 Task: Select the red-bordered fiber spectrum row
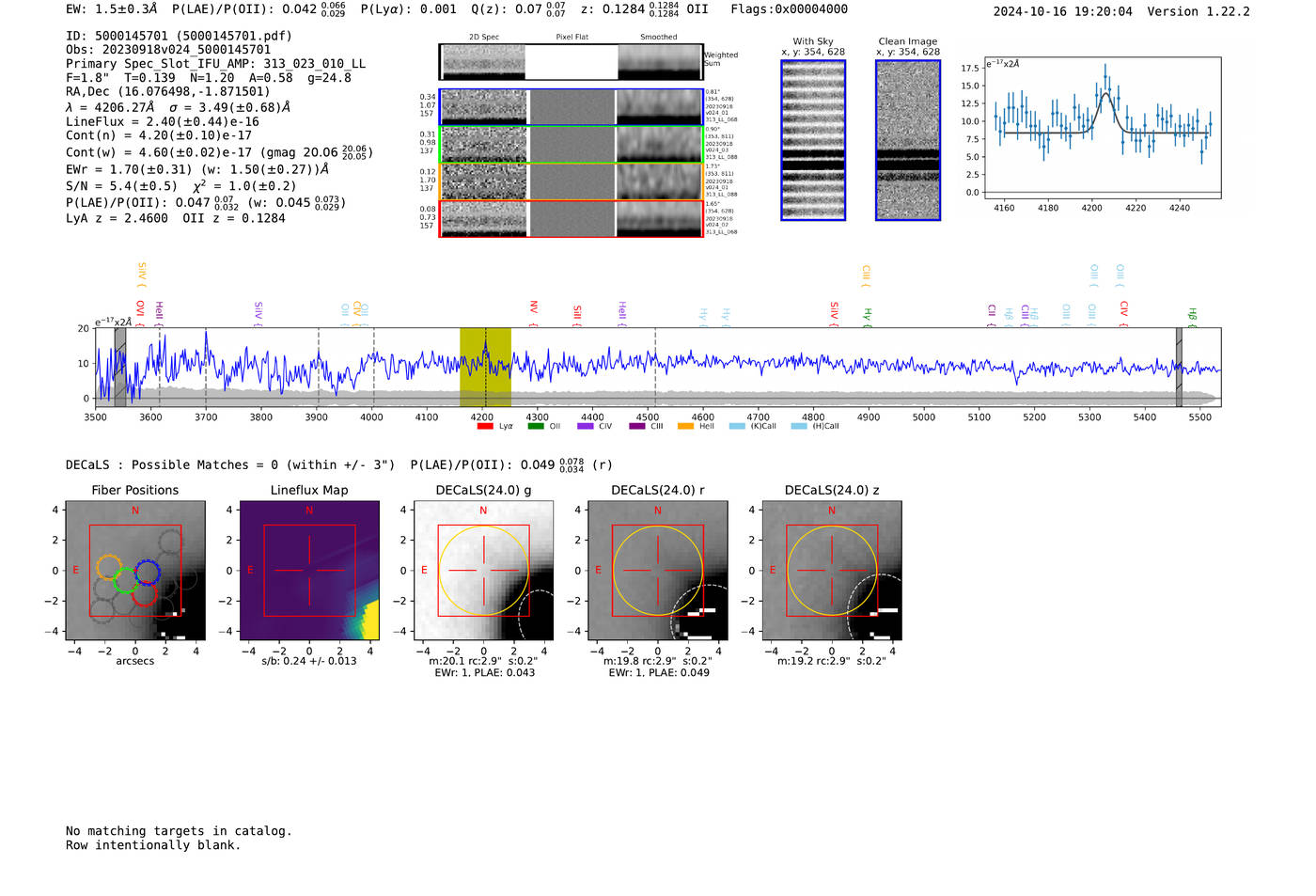click(571, 218)
